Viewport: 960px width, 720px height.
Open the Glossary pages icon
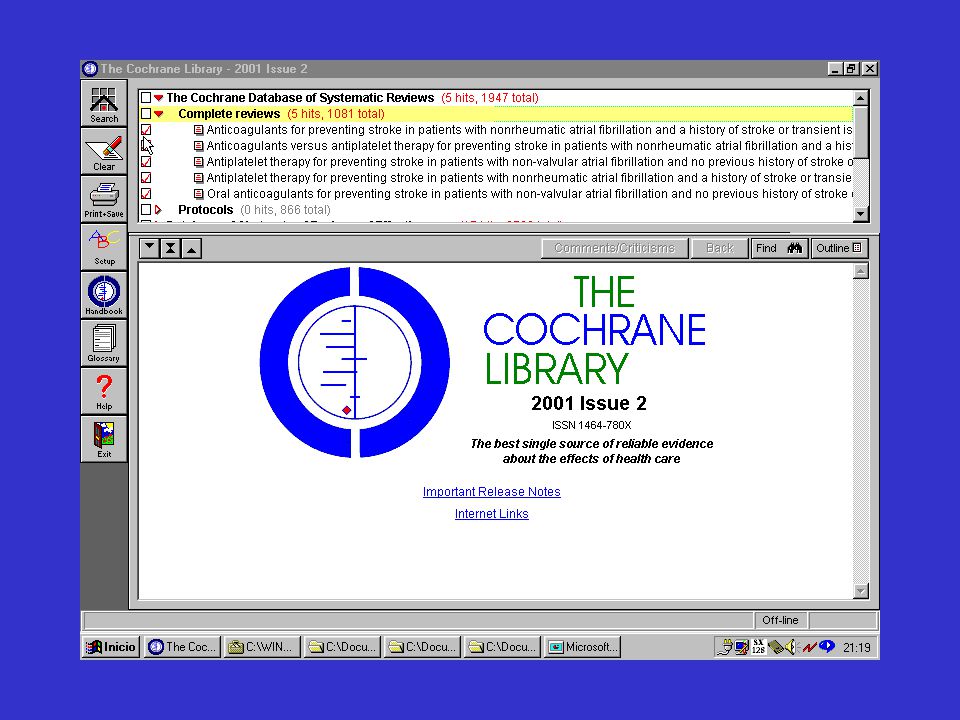pyautogui.click(x=104, y=342)
